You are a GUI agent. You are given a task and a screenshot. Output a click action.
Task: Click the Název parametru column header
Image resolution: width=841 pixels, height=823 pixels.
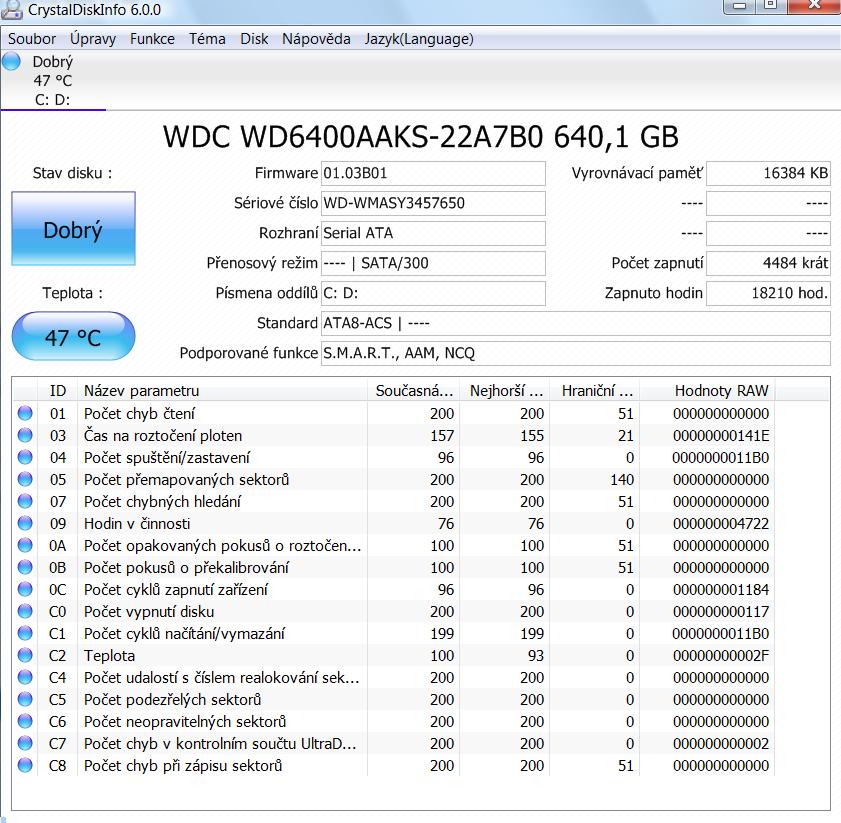point(141,390)
